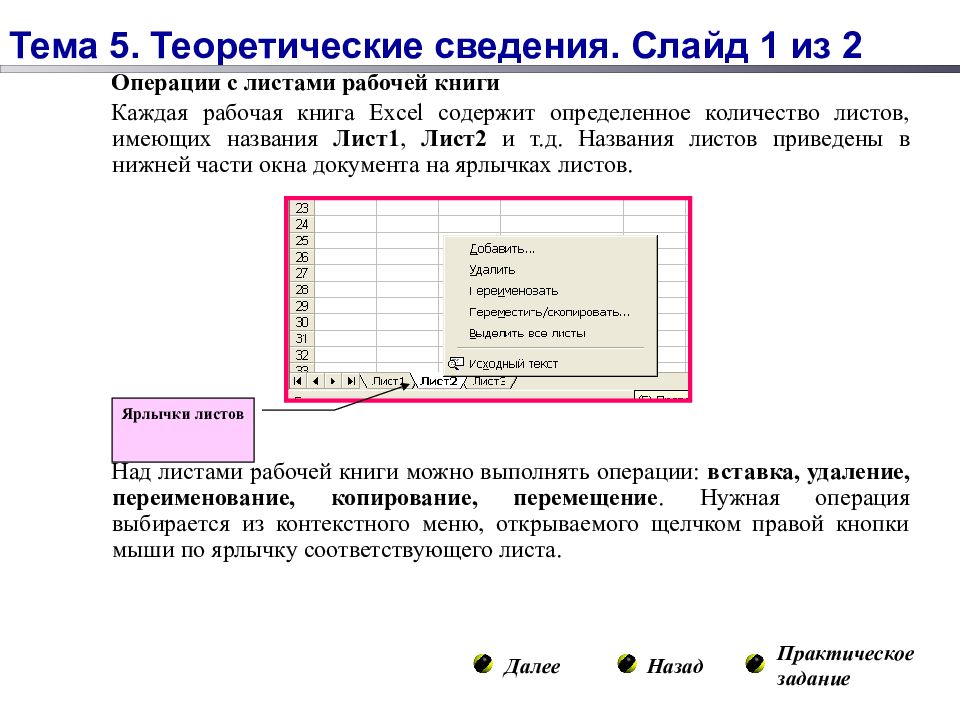
Task: Open Исходный текст from the context menu
Action: [550, 364]
